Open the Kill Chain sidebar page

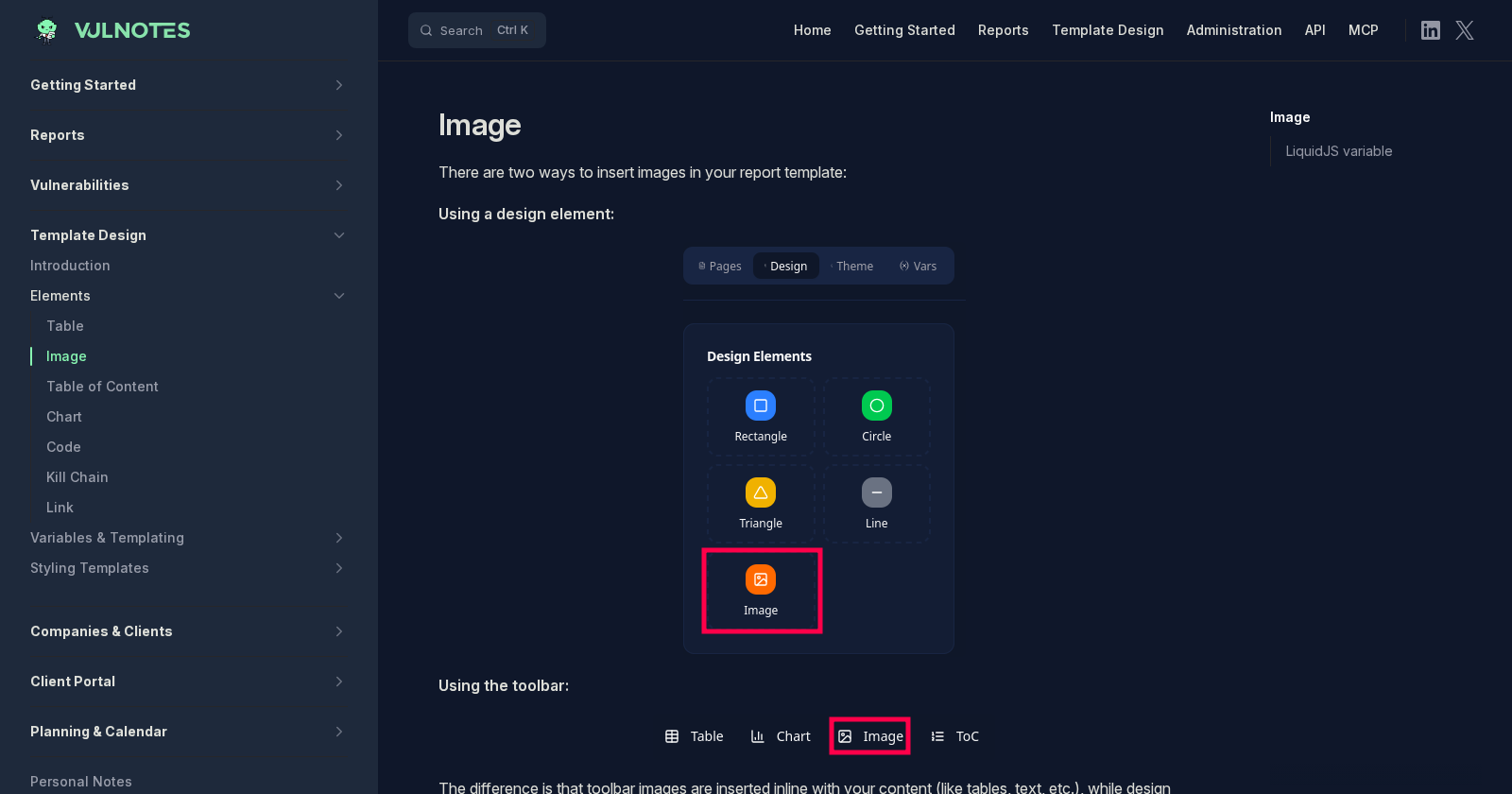(x=77, y=477)
